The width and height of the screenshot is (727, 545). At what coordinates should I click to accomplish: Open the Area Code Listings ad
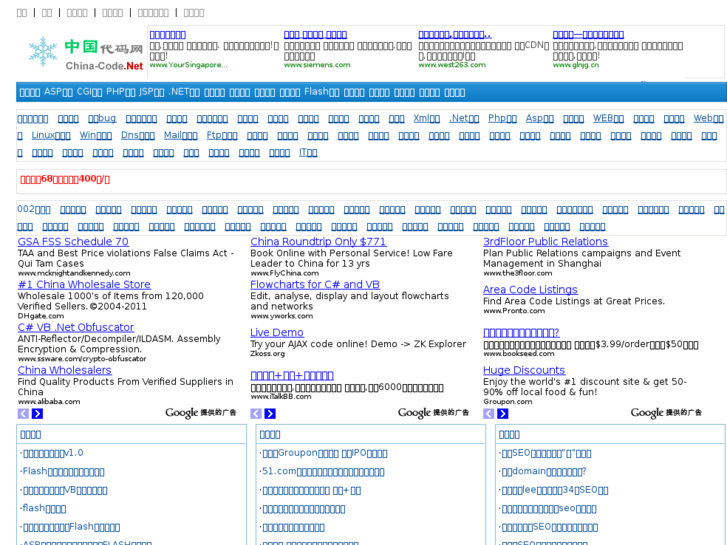click(x=530, y=289)
